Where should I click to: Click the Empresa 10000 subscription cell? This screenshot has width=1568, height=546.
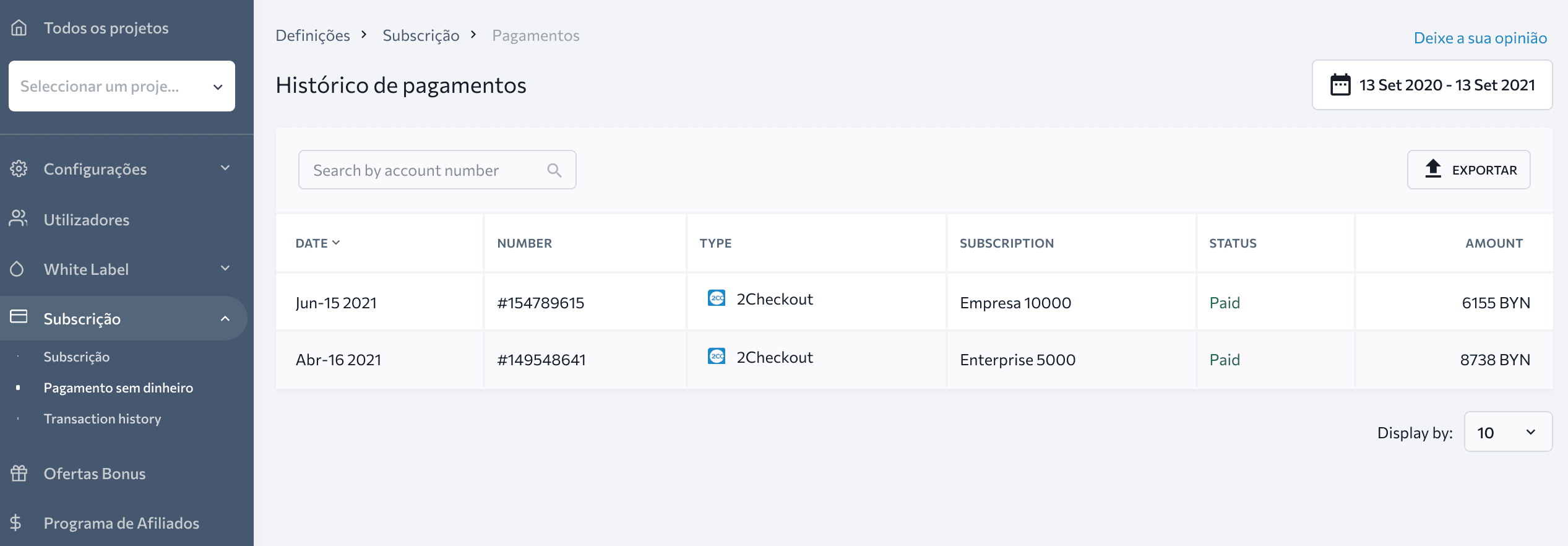coord(1015,303)
